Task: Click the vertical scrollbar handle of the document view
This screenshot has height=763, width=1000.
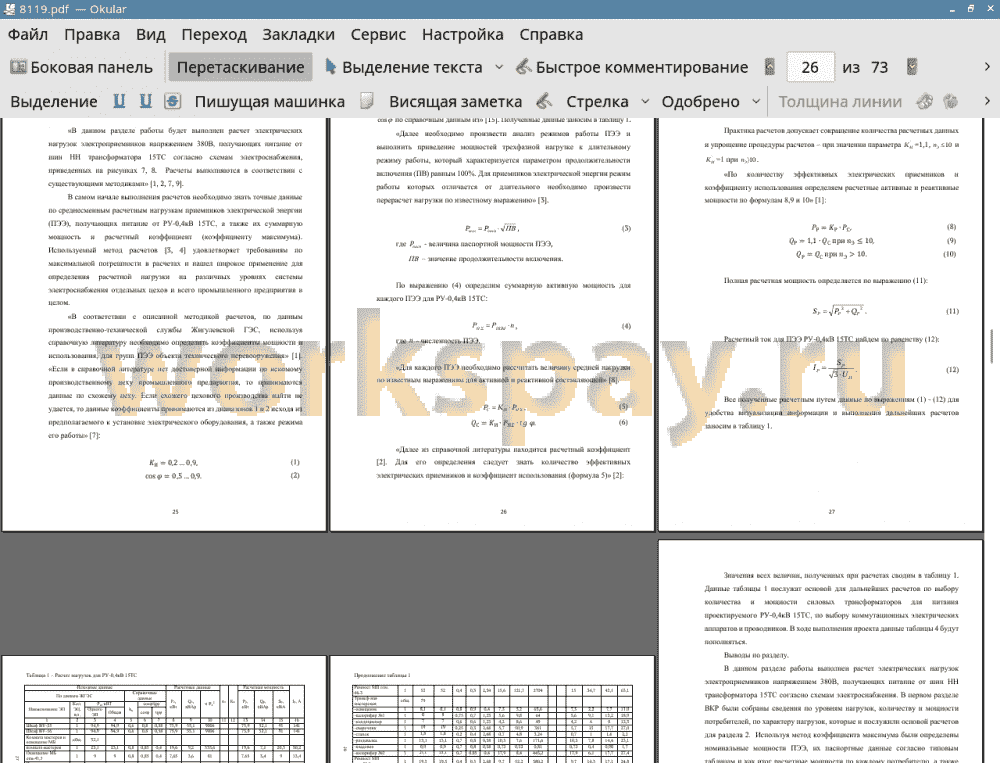Action: click(x=992, y=347)
